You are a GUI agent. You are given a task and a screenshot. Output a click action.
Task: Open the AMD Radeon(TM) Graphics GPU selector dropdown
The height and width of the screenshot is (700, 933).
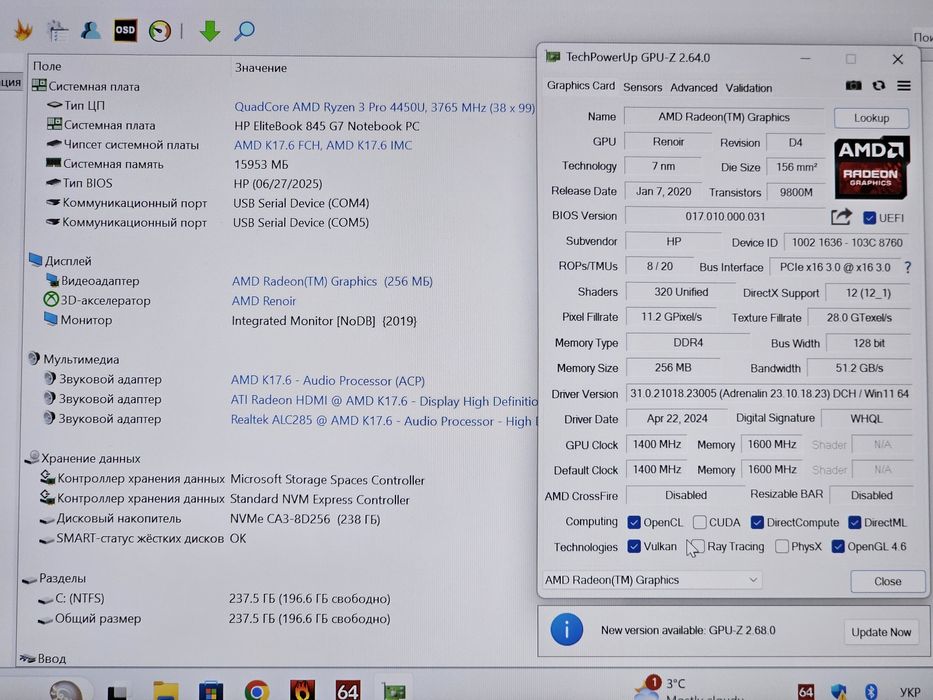(x=652, y=580)
